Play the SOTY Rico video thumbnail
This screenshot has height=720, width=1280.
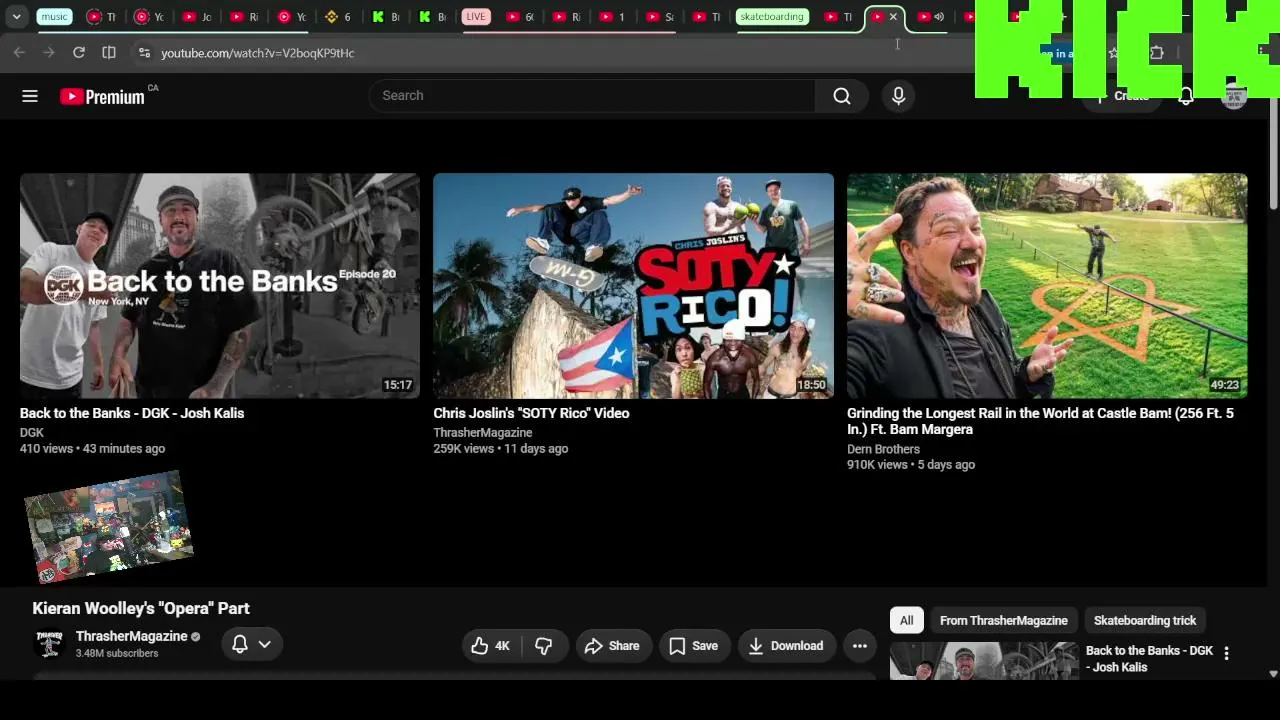(x=633, y=286)
